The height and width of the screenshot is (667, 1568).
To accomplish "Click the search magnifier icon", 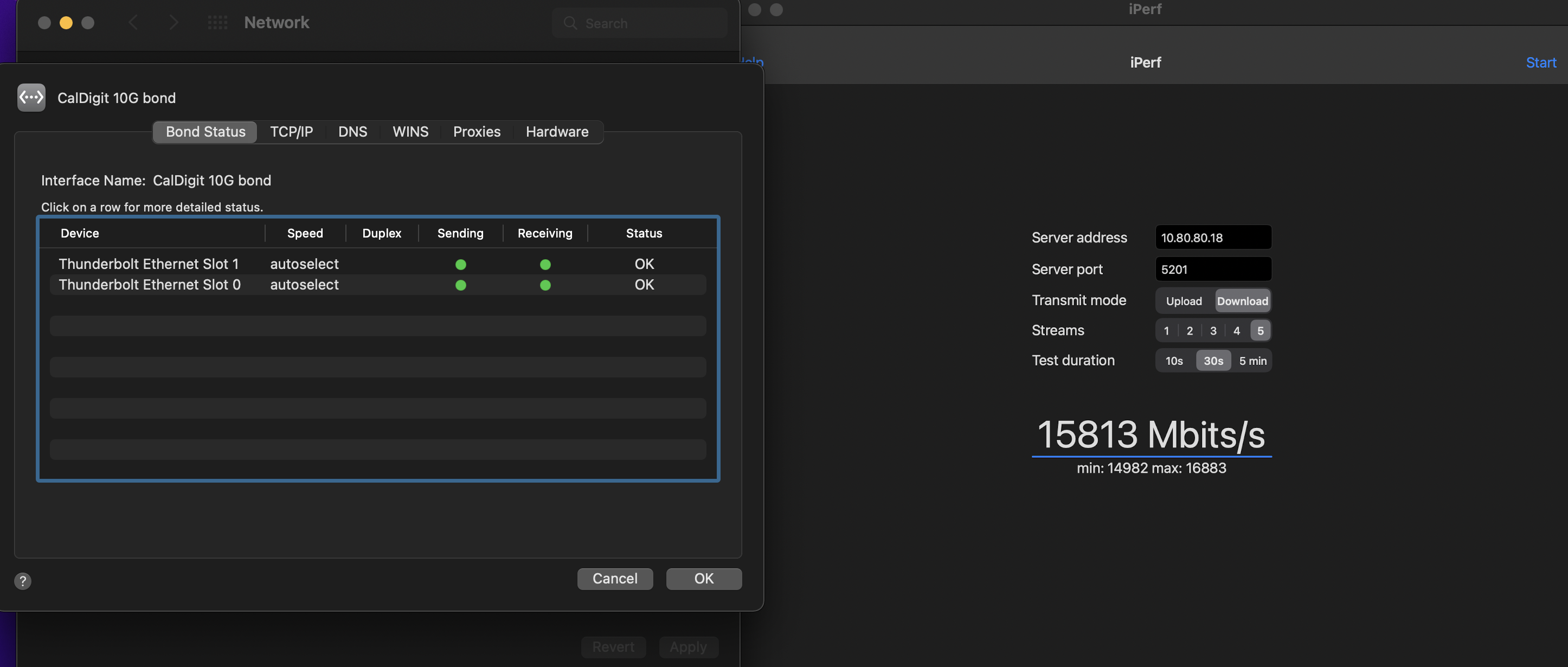I will (x=570, y=23).
